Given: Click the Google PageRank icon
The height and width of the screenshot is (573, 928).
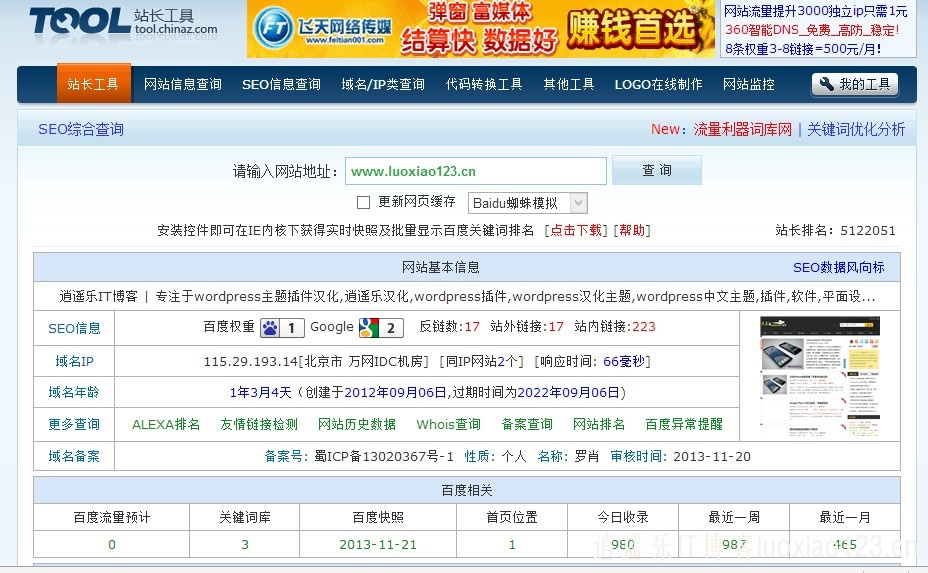Looking at the screenshot, I should click(369, 327).
